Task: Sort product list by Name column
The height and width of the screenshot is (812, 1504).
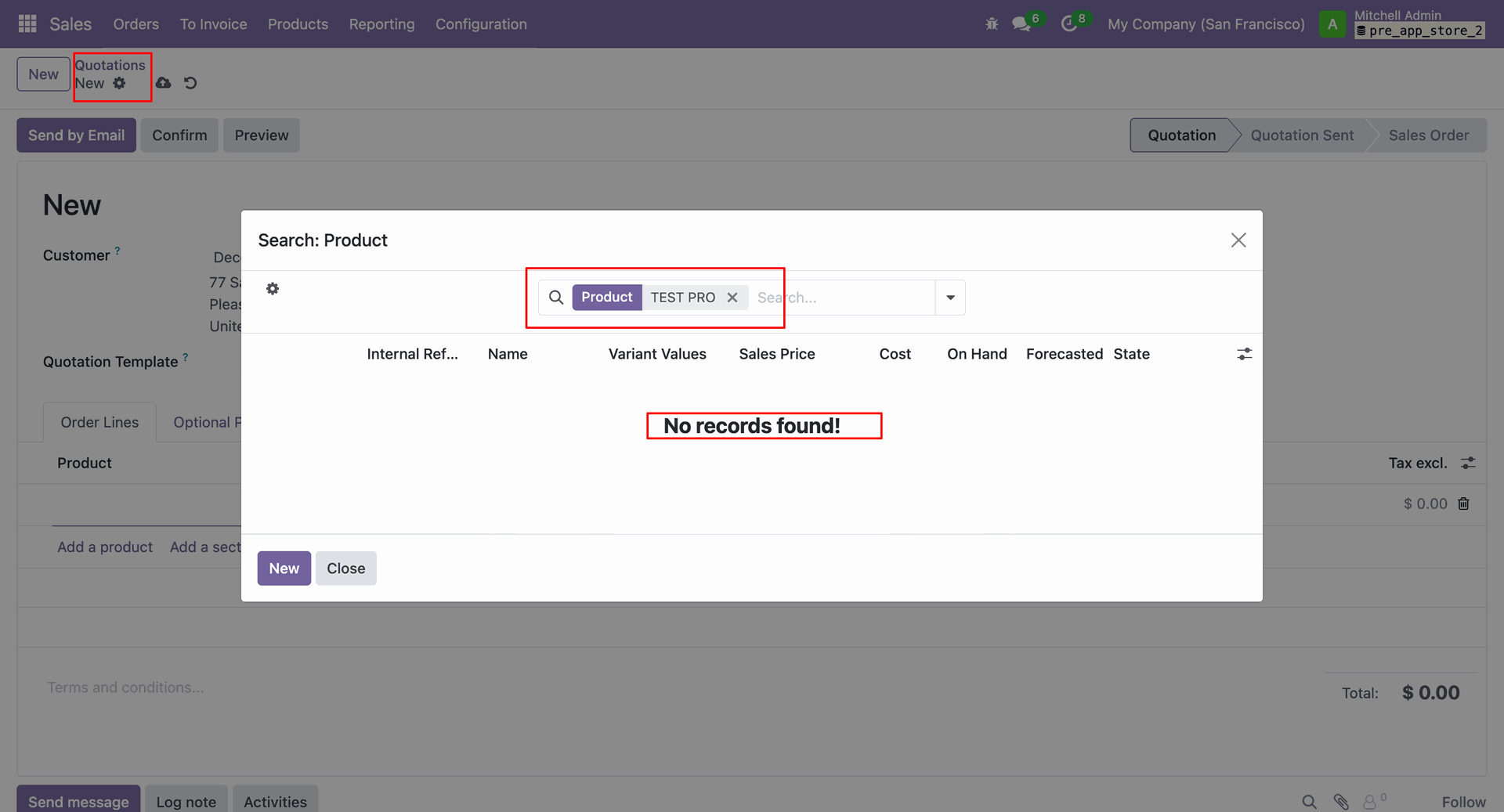Action: point(508,354)
